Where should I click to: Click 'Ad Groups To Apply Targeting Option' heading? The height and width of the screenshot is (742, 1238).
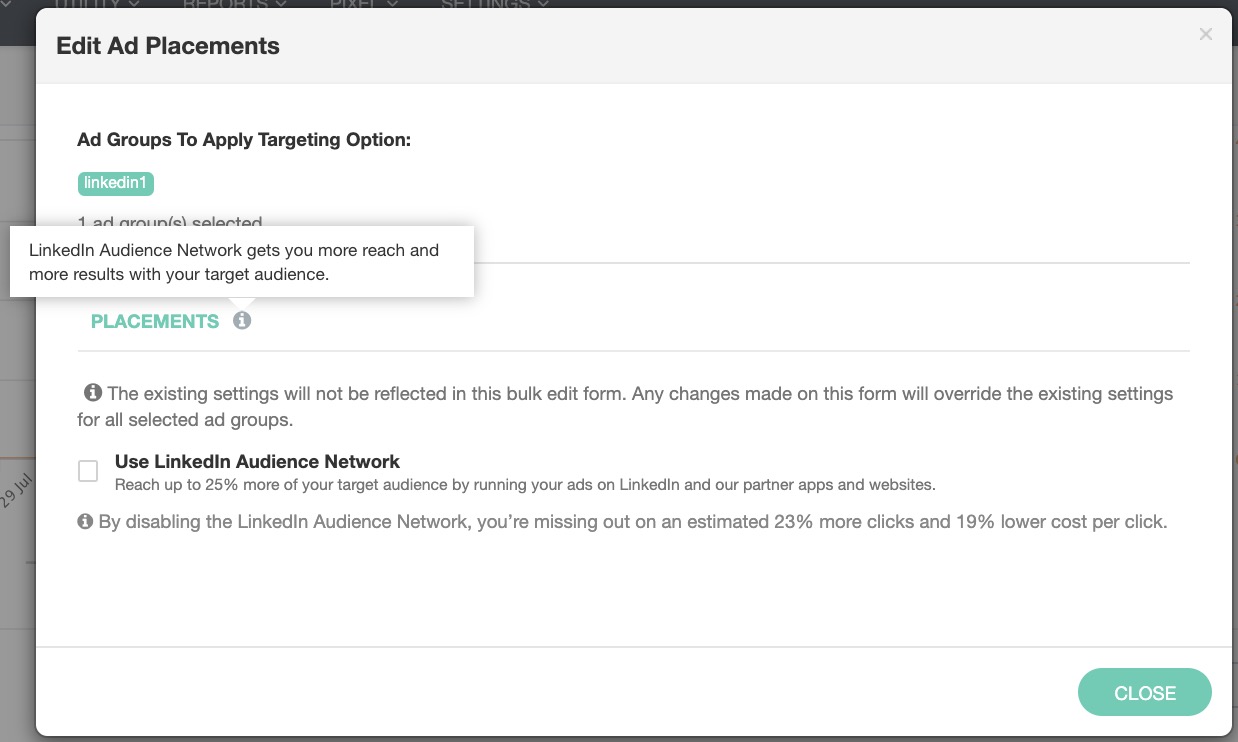pyautogui.click(x=244, y=140)
